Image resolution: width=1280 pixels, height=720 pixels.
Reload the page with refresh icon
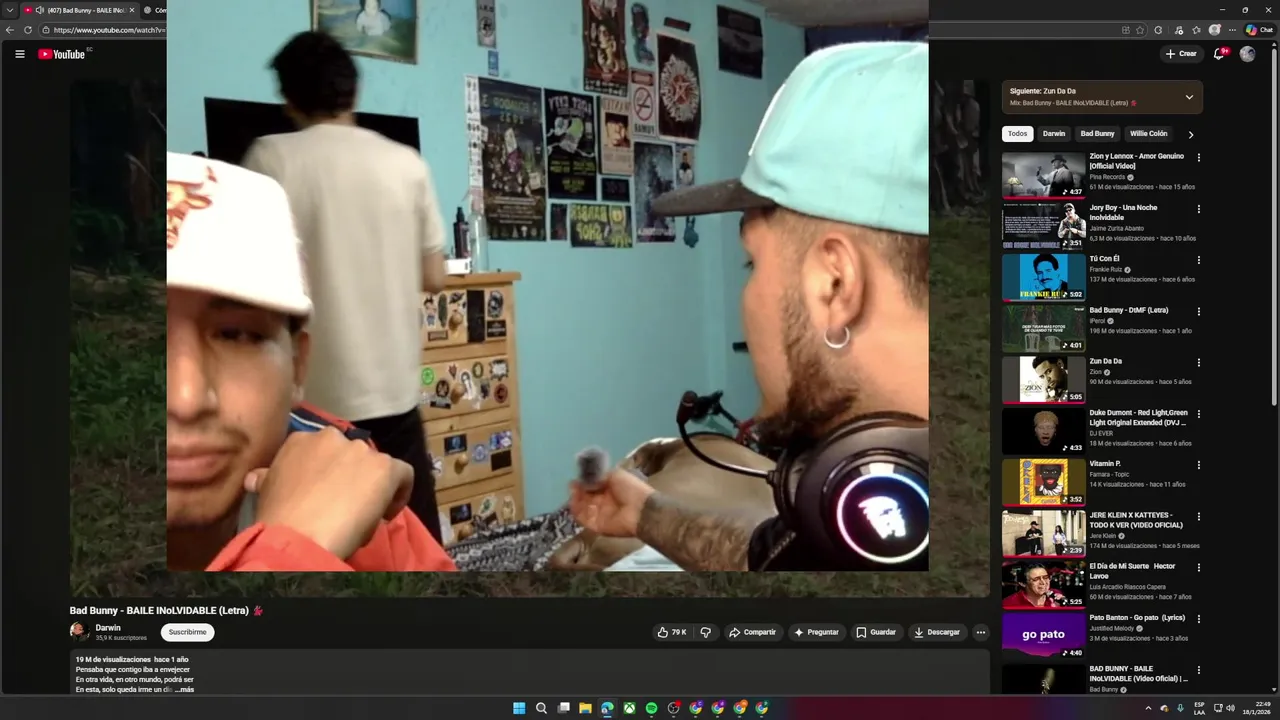click(28, 30)
